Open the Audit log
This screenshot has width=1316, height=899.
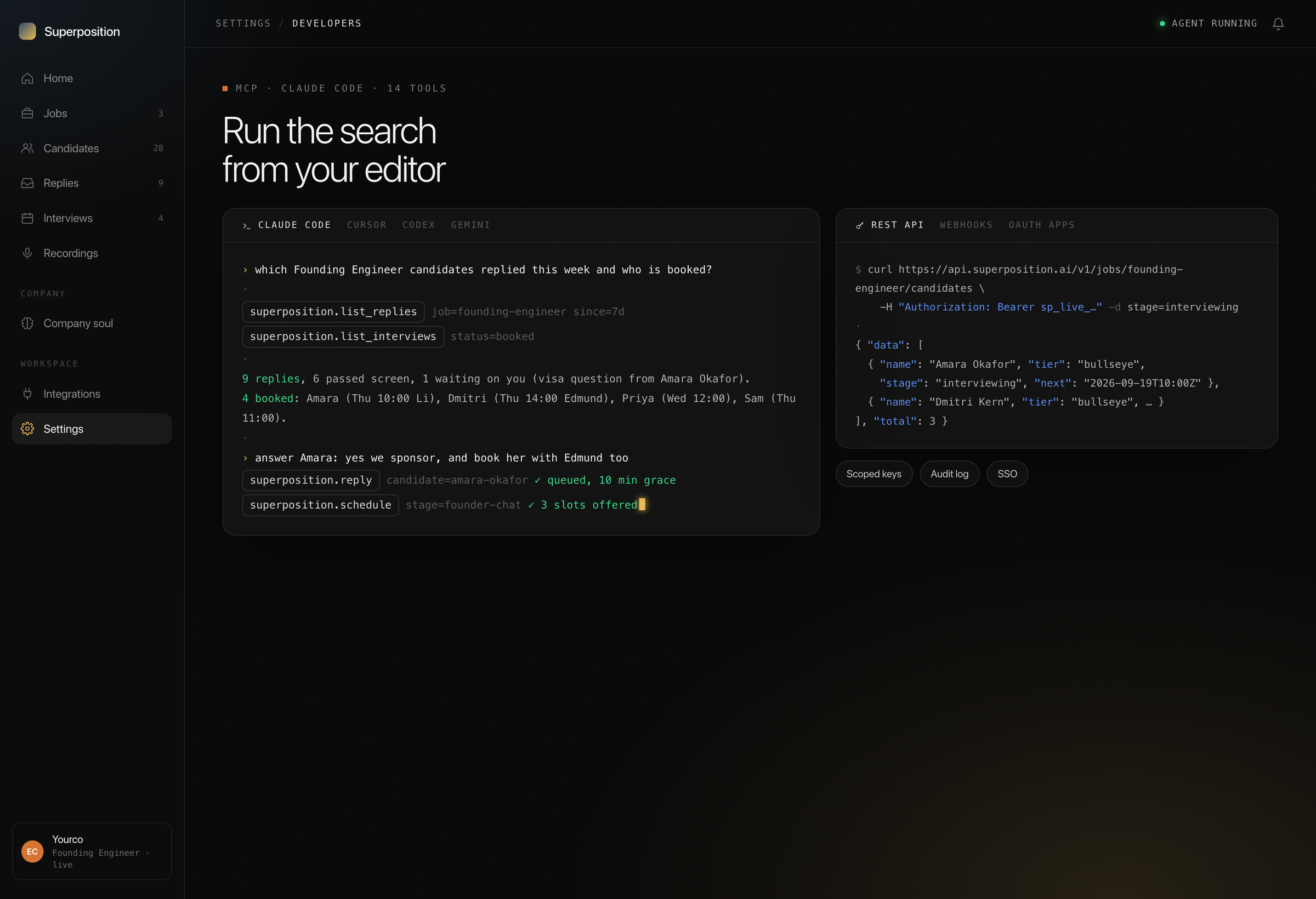[950, 474]
